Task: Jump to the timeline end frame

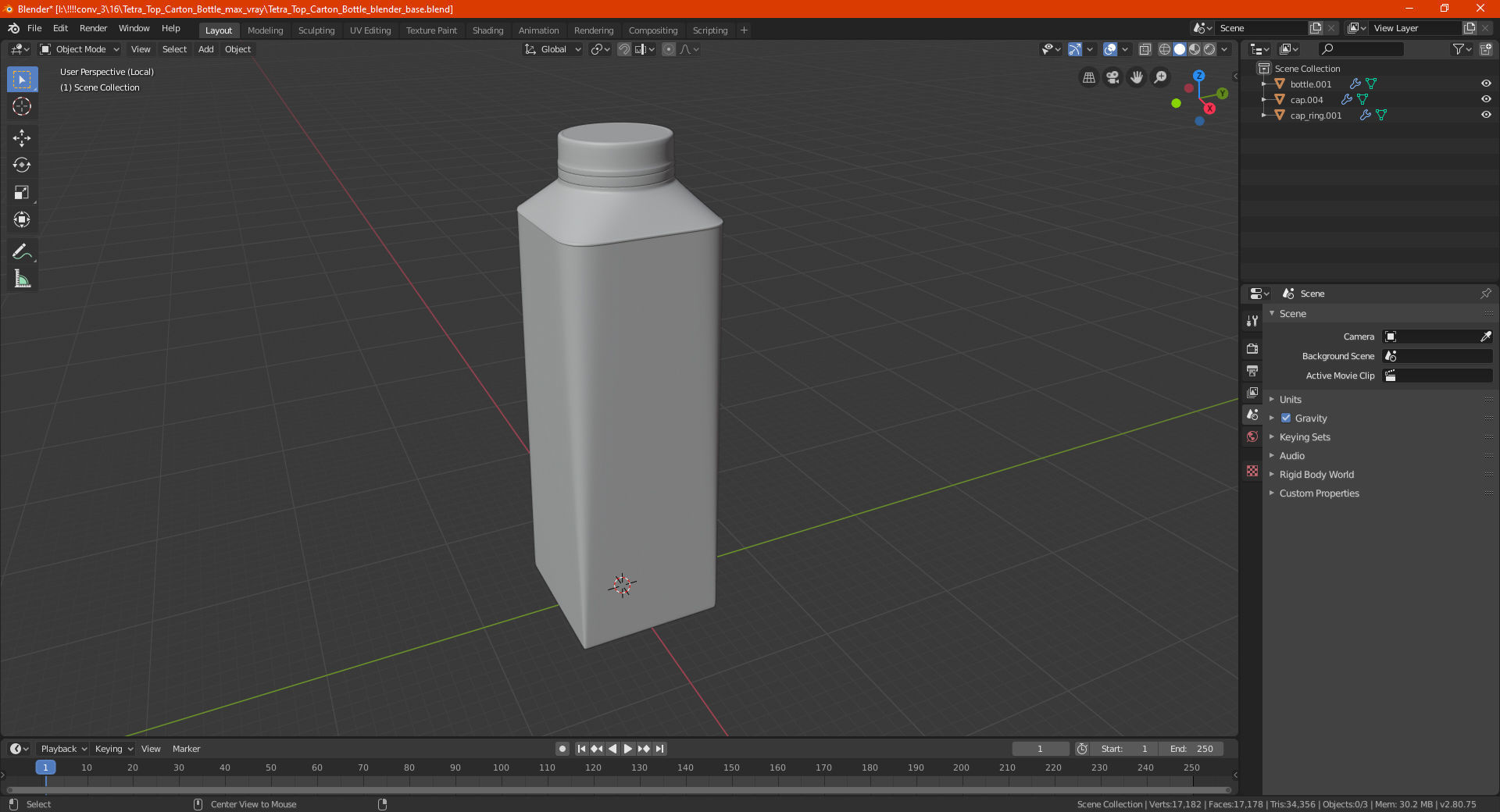Action: (x=659, y=749)
